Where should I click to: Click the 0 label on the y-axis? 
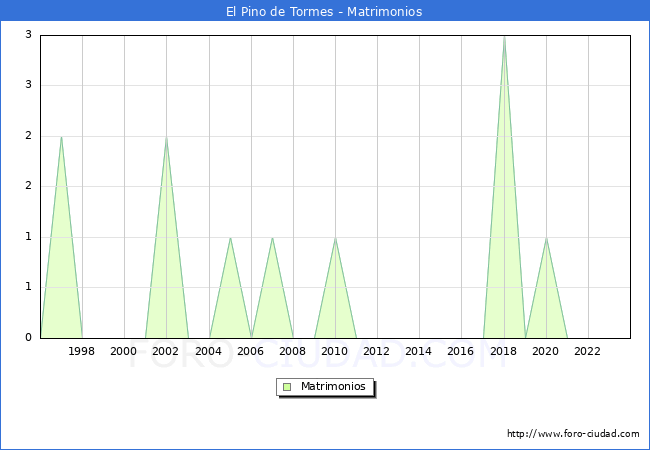click(29, 338)
